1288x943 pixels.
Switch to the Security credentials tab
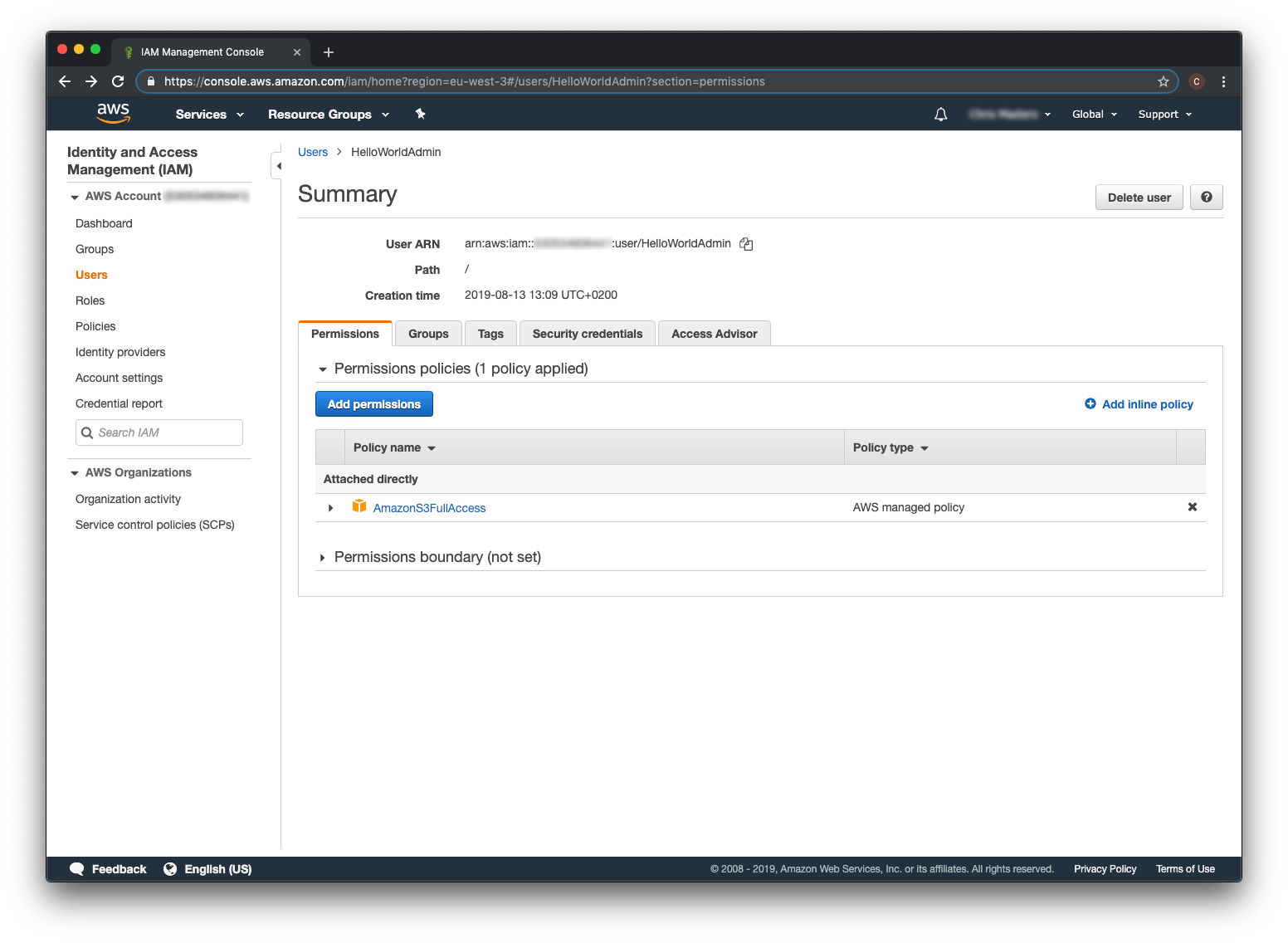588,334
